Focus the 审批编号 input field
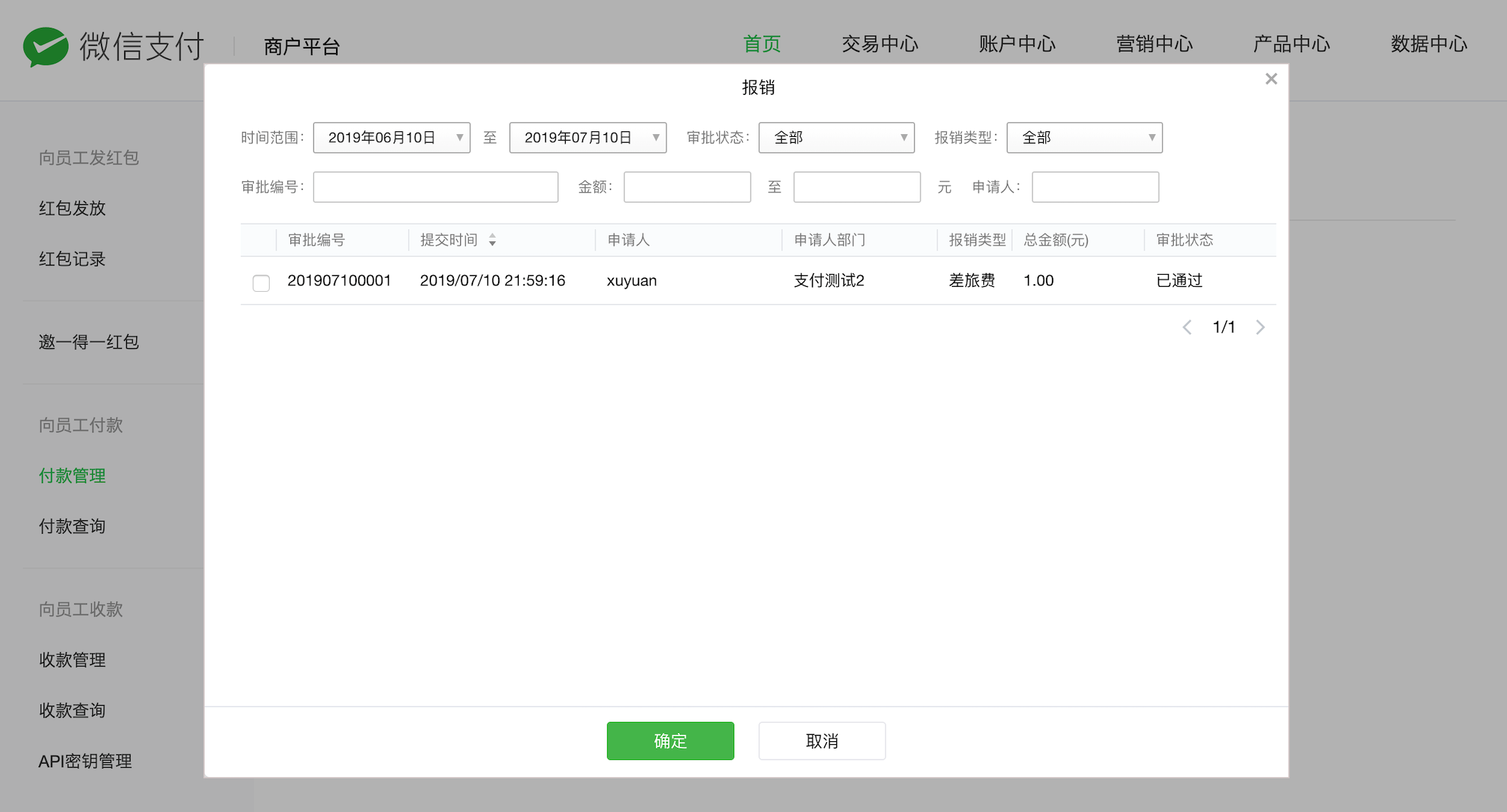This screenshot has width=1507, height=812. click(435, 187)
